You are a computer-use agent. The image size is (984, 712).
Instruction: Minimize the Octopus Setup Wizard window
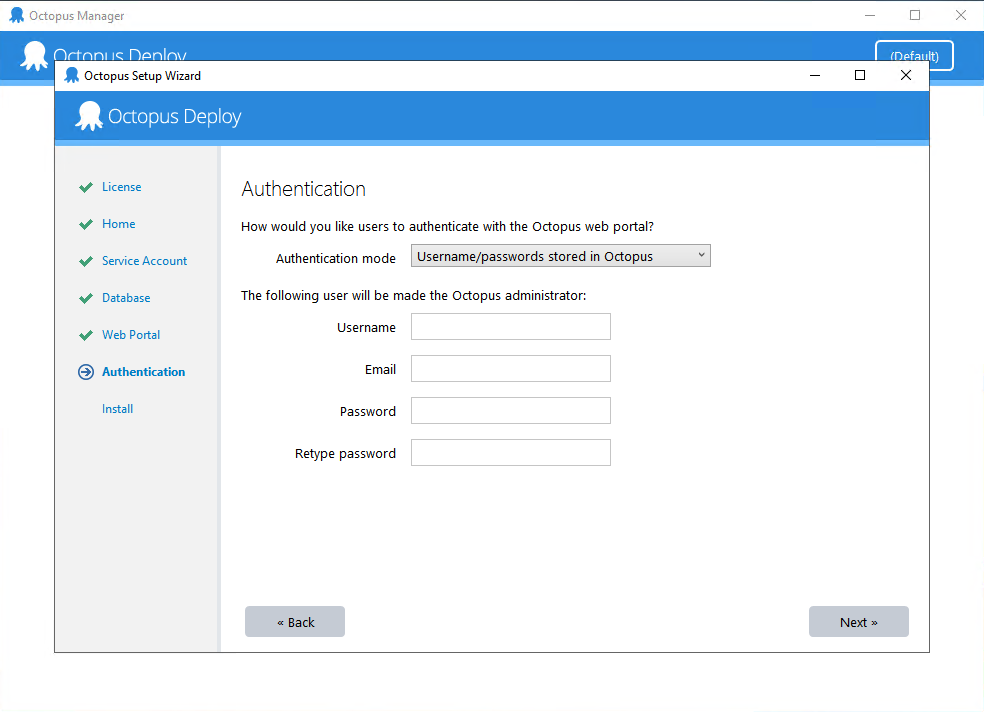[815, 75]
